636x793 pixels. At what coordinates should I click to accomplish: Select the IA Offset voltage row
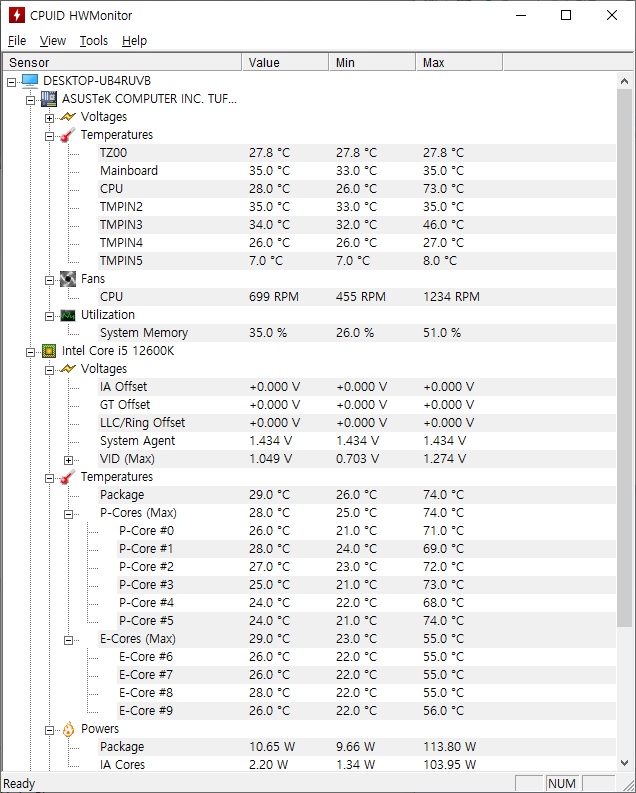click(x=356, y=387)
